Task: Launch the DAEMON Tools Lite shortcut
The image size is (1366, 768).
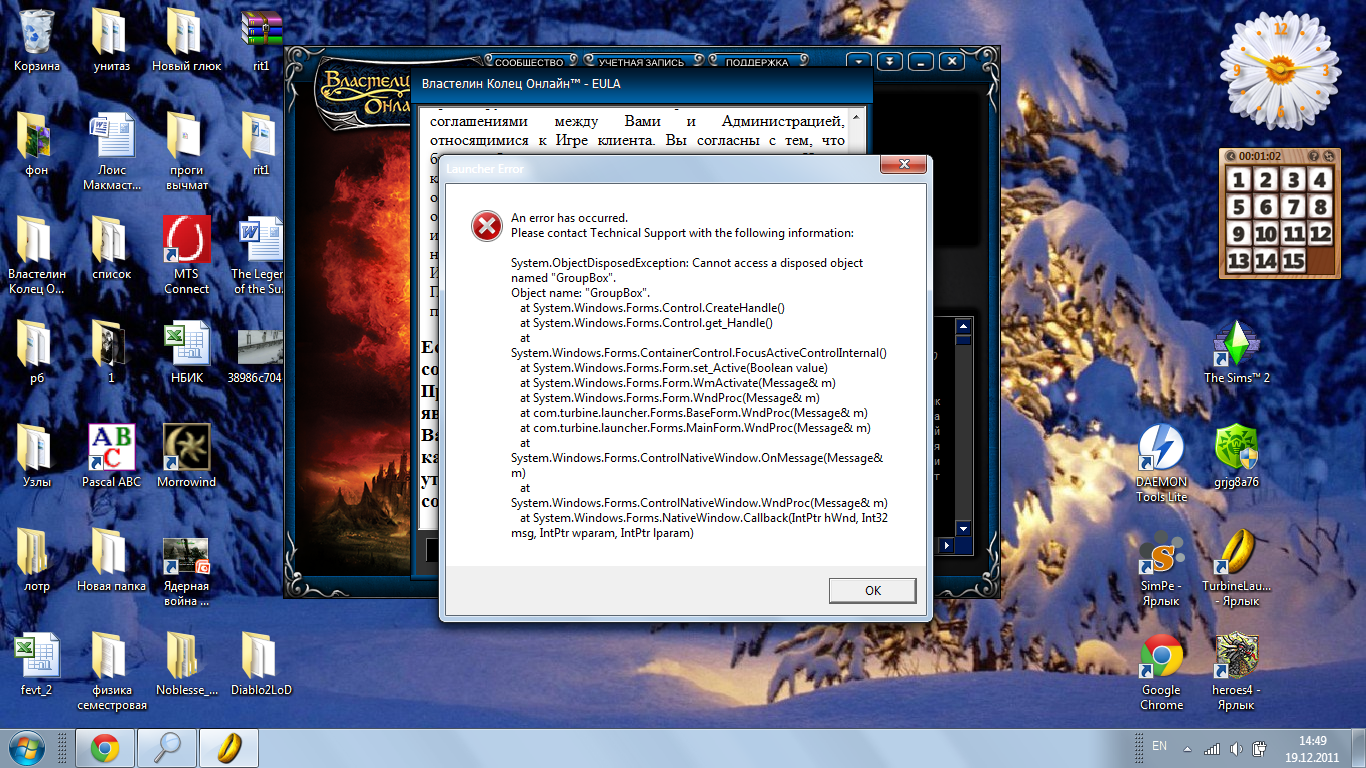Action: click(1161, 463)
